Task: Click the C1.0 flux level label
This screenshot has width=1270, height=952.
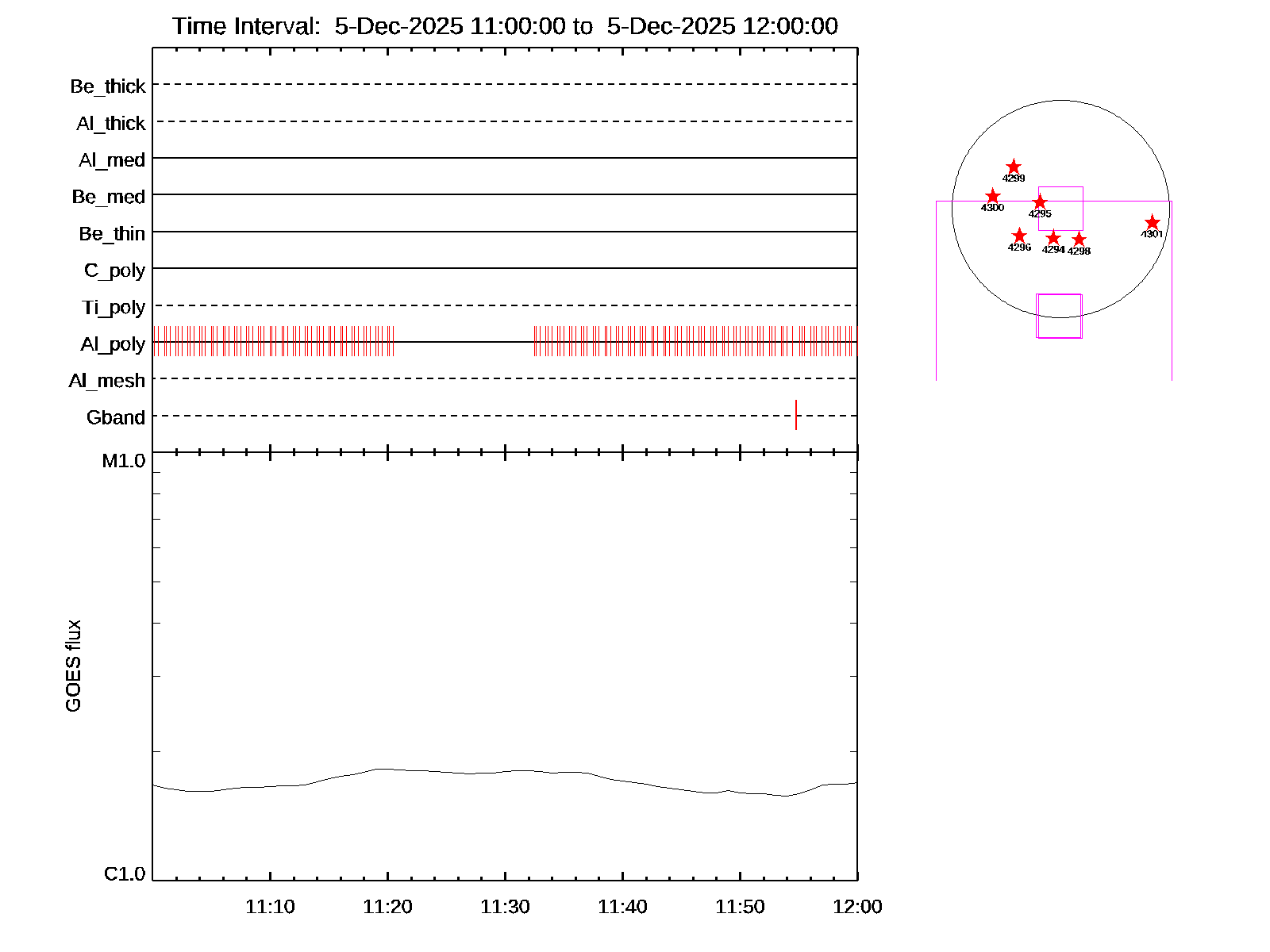Action: pyautogui.click(x=125, y=874)
